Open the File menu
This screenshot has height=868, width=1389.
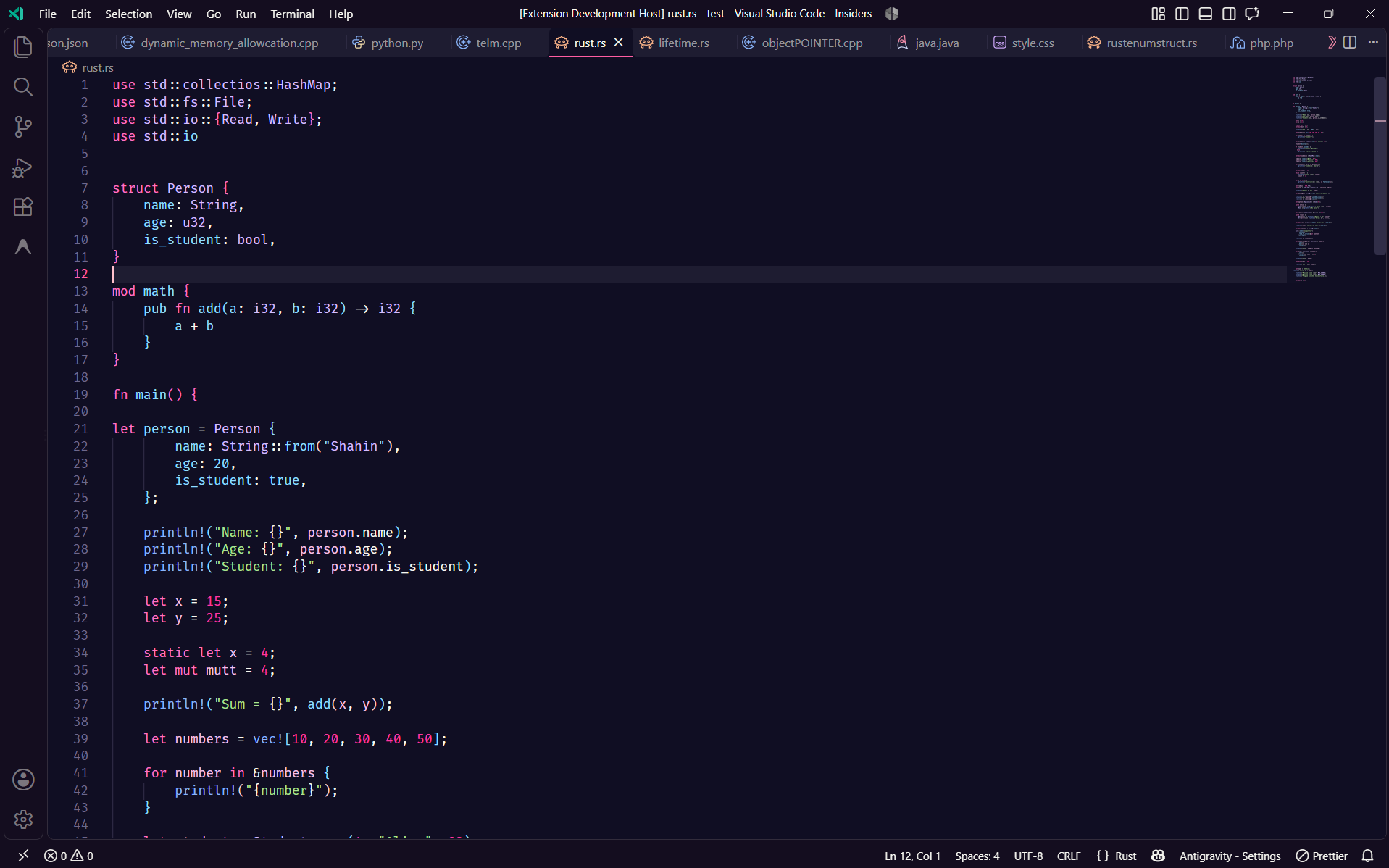48,14
